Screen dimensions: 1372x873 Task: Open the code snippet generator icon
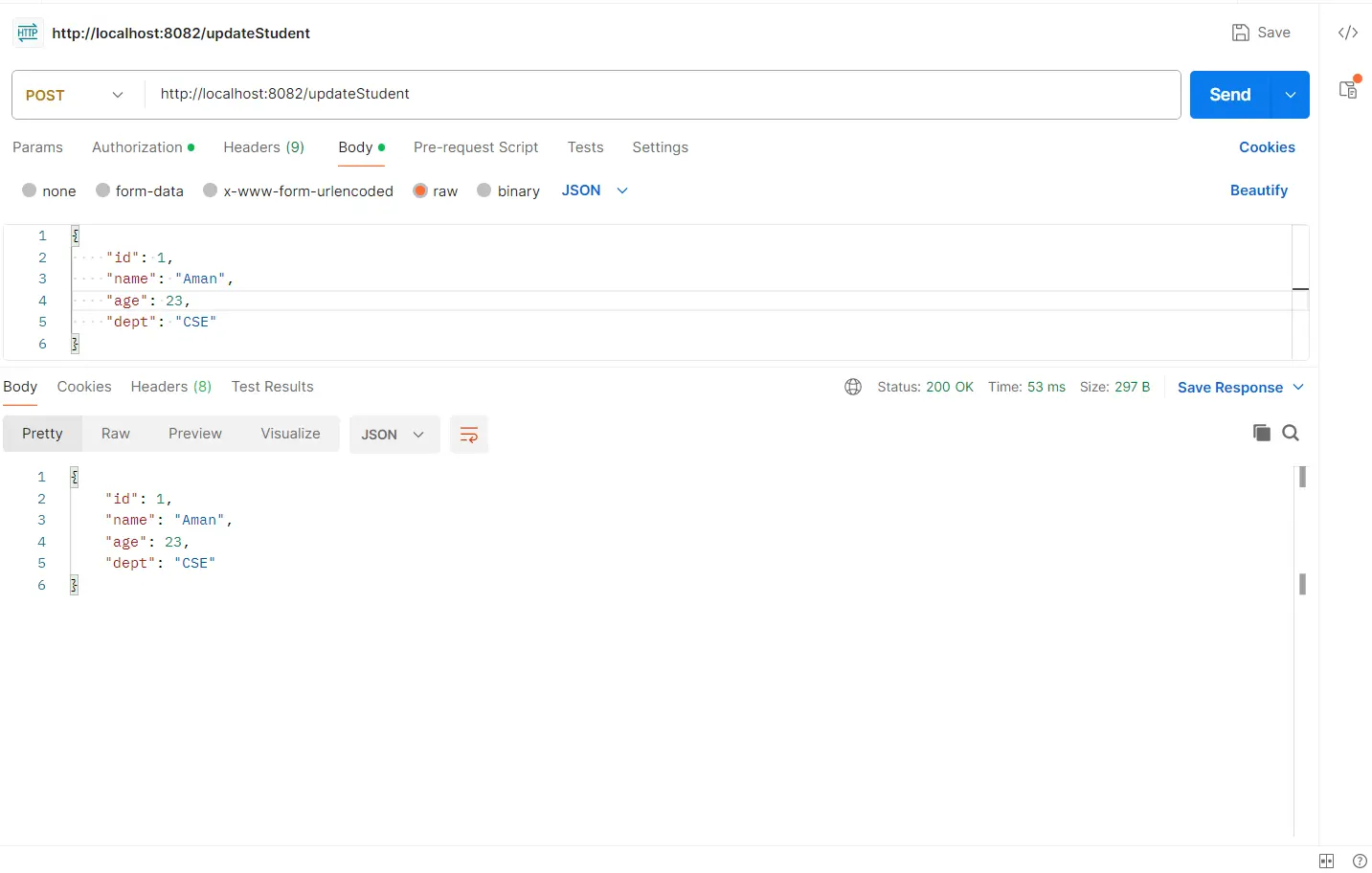tap(1348, 32)
